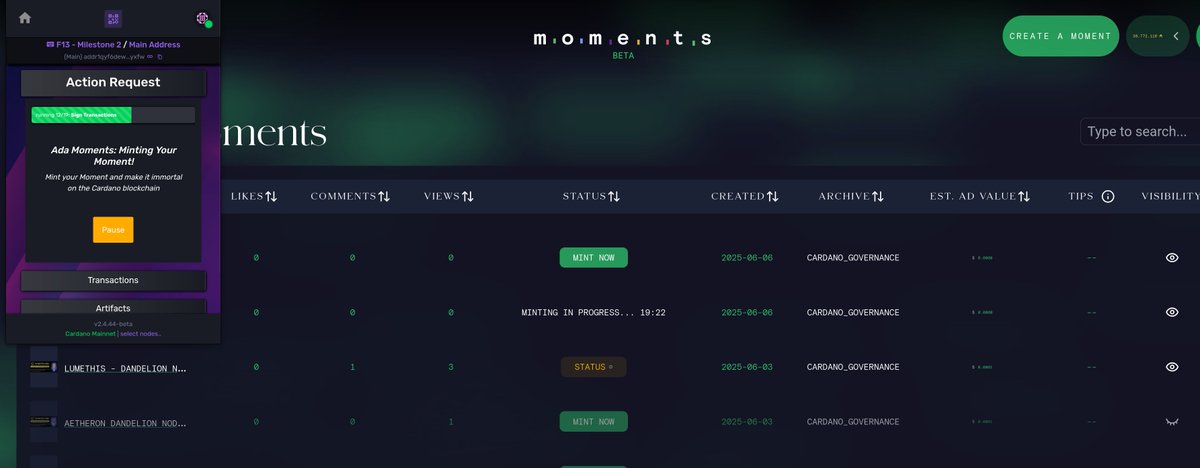The image size is (1200, 468).
Task: Open the Lumethis - Dandelion moment title
Action: click(125, 368)
